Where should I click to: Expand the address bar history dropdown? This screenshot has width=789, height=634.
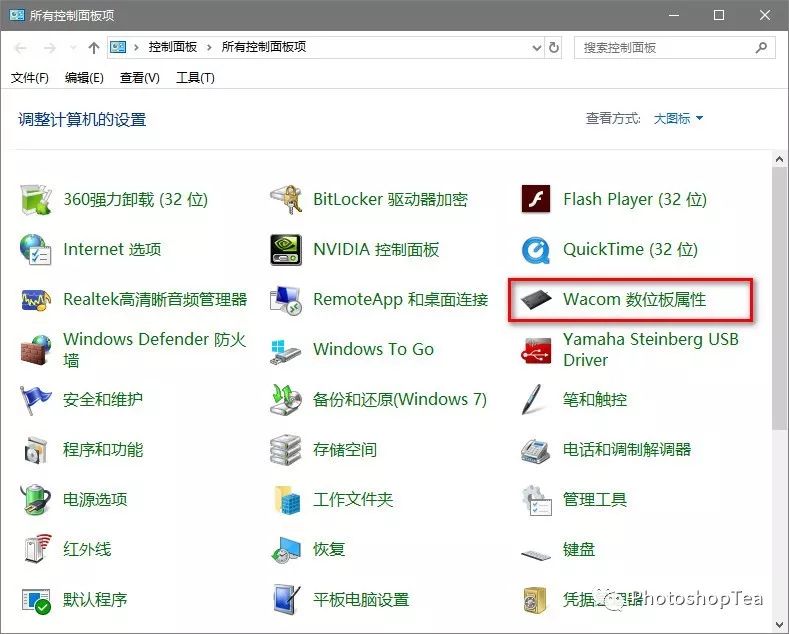pos(537,48)
